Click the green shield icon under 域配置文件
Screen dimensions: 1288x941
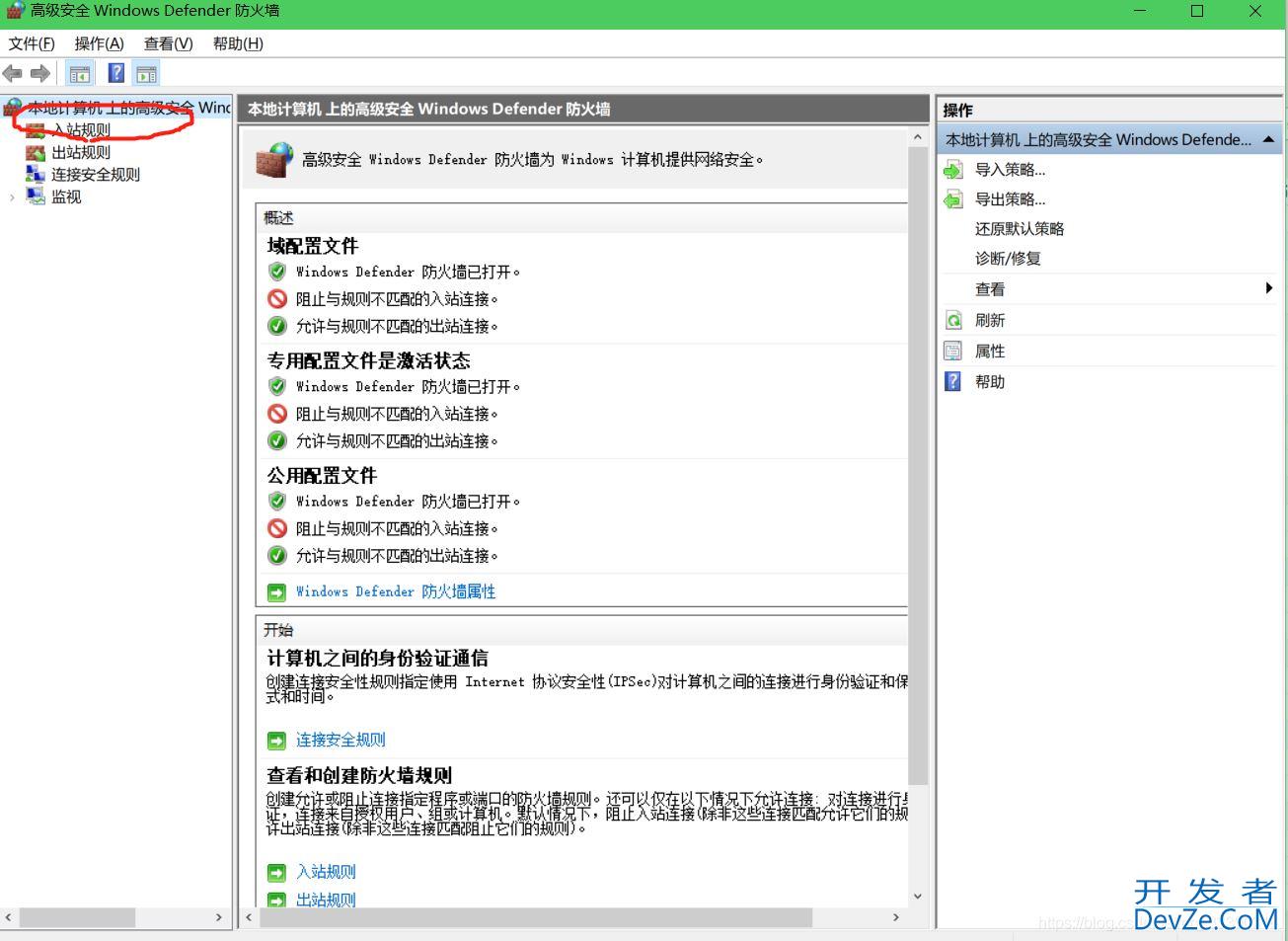(277, 272)
